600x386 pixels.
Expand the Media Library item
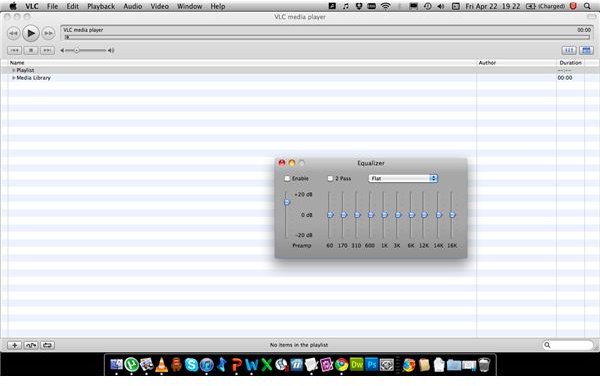point(14,78)
